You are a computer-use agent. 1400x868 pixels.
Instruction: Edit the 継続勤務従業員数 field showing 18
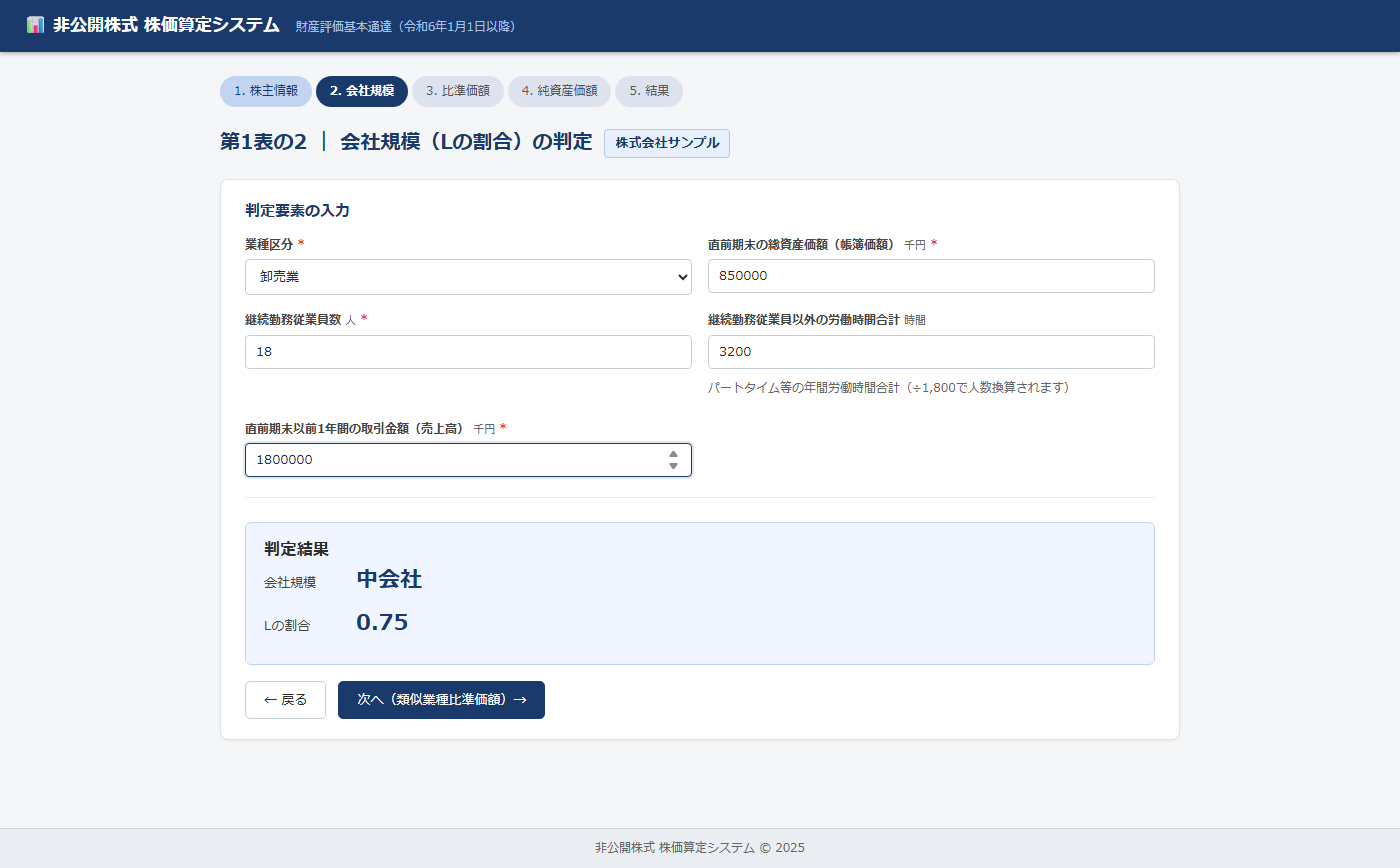(x=468, y=352)
